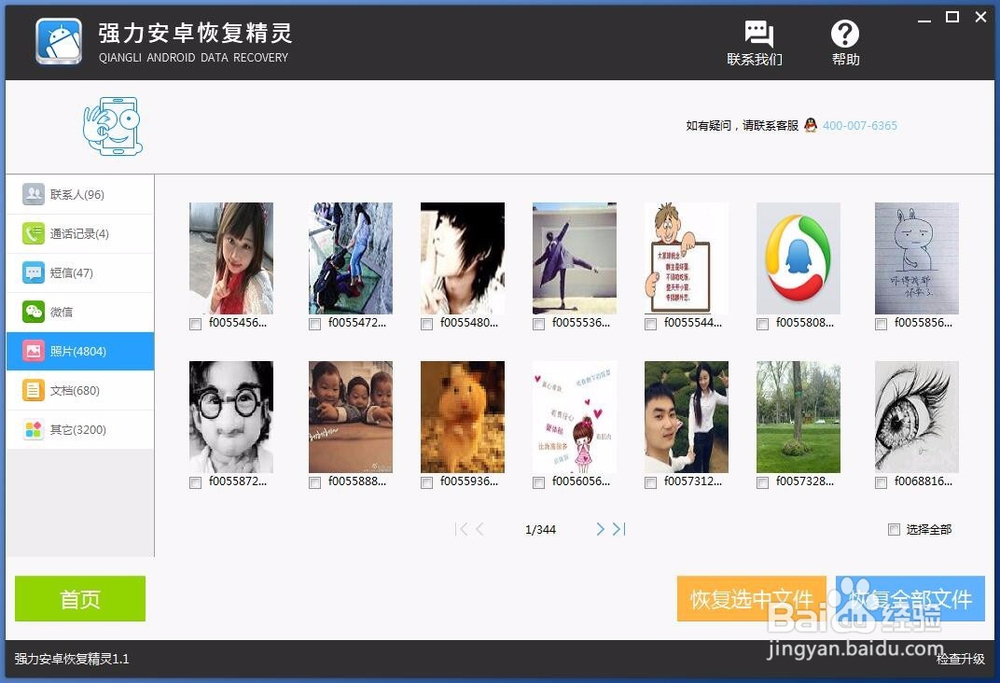Tick the checkbox for f0068816
The image size is (1000, 683).
(881, 483)
